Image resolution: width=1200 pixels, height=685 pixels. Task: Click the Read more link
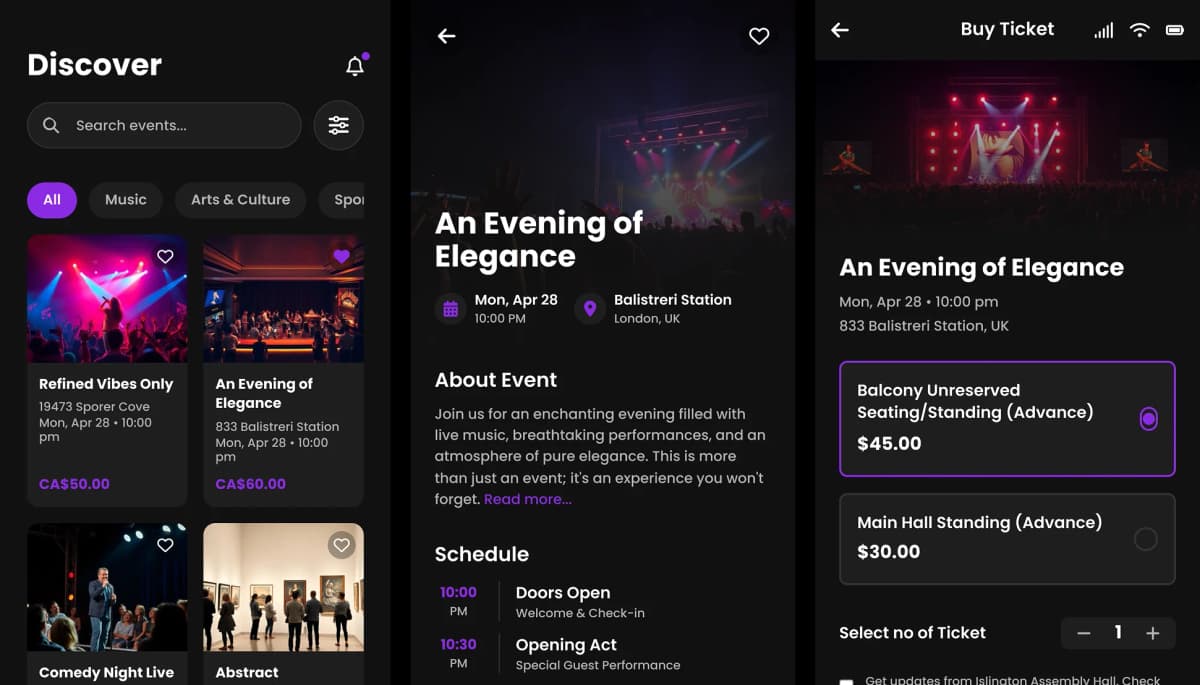pyautogui.click(x=528, y=499)
